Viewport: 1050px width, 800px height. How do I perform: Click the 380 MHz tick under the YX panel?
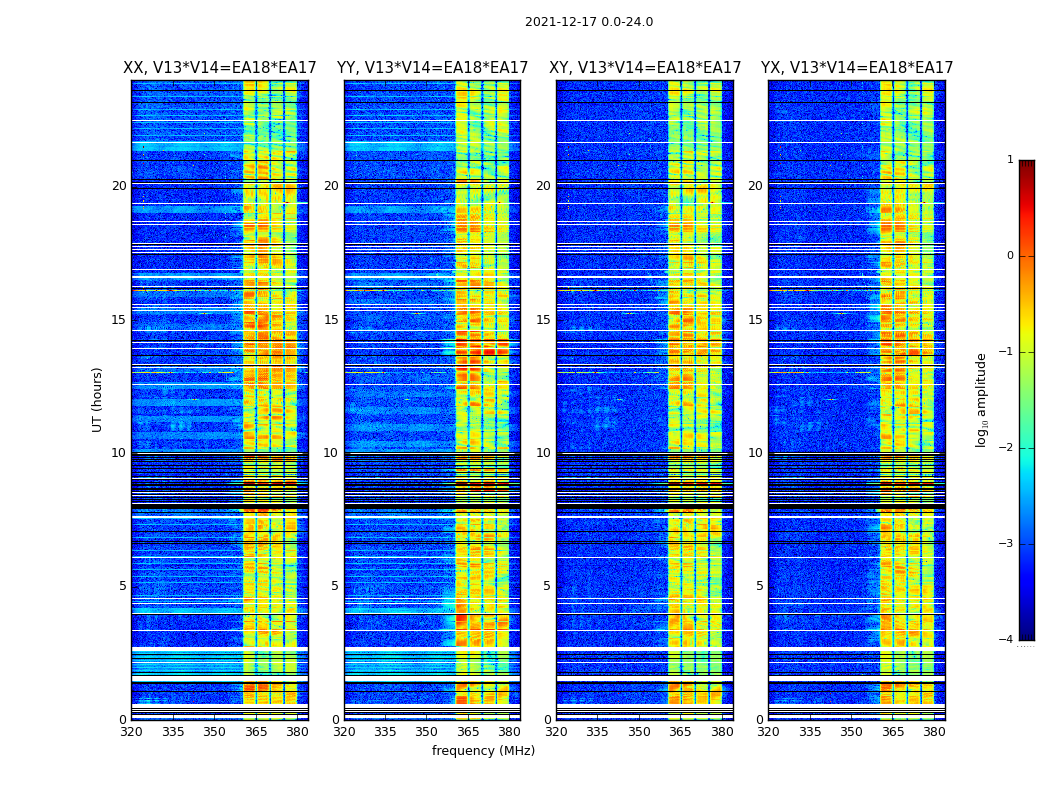933,732
